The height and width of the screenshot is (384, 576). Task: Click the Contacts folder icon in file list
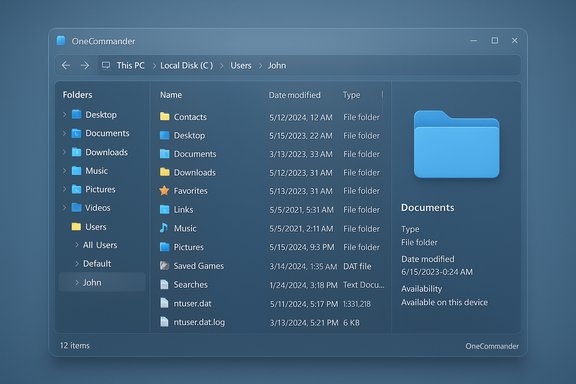(165, 117)
